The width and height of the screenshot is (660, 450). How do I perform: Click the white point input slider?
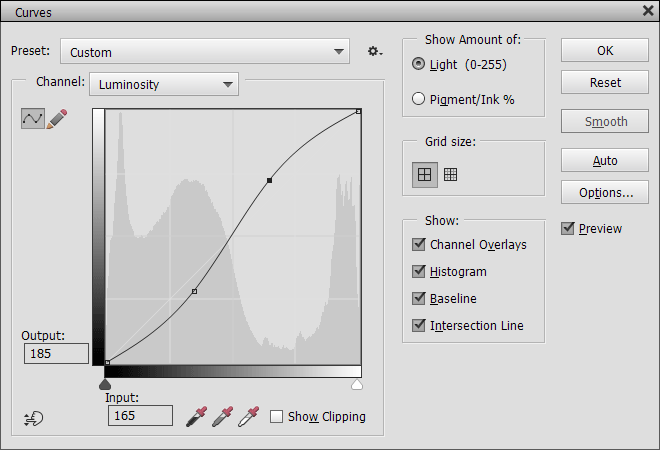click(x=357, y=384)
